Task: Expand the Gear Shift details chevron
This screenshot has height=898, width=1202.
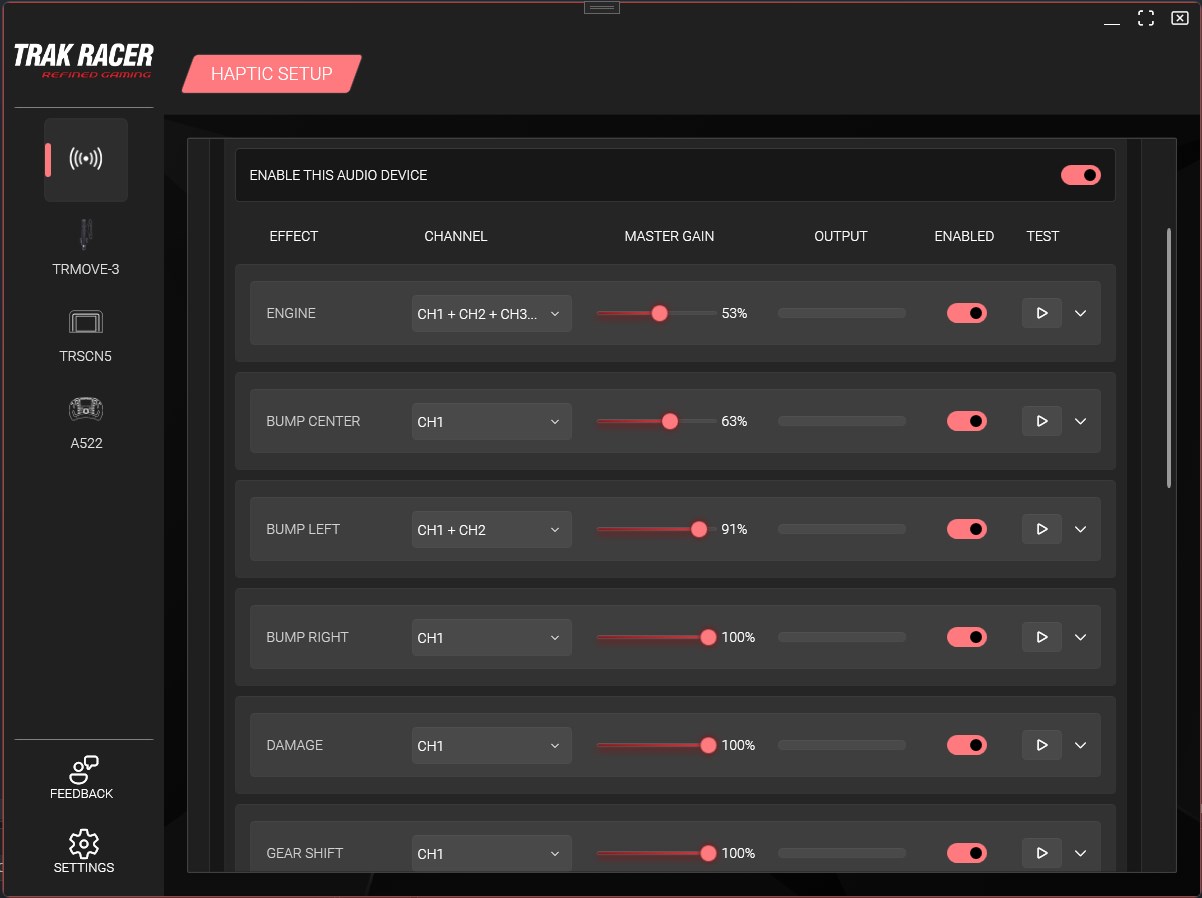Action: pos(1080,853)
